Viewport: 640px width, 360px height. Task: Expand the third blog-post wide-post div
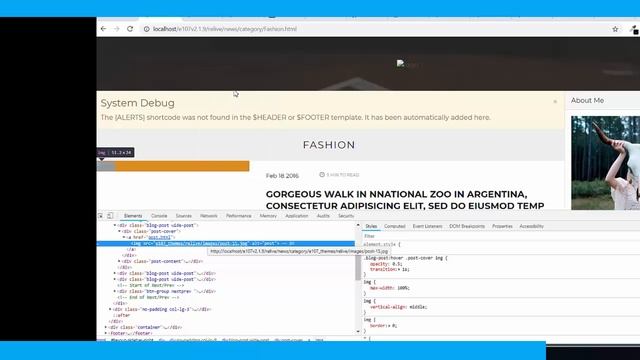coord(115,280)
